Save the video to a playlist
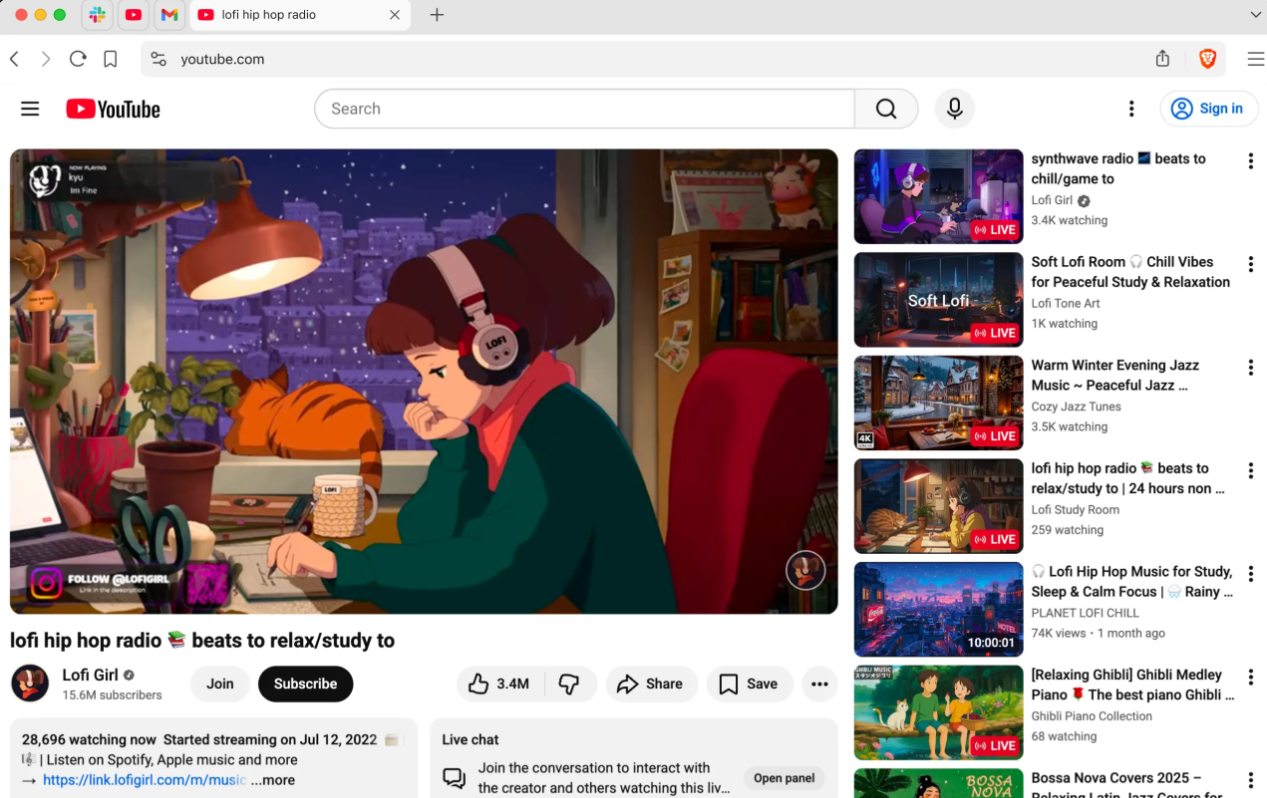 749,684
